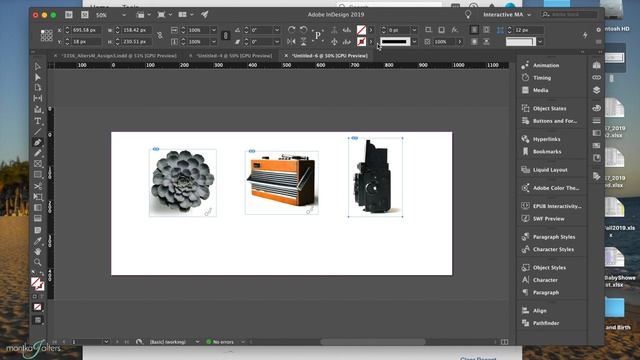This screenshot has width=640, height=360.
Task: Open the Links panel icon in dock
Action: [x=596, y=78]
